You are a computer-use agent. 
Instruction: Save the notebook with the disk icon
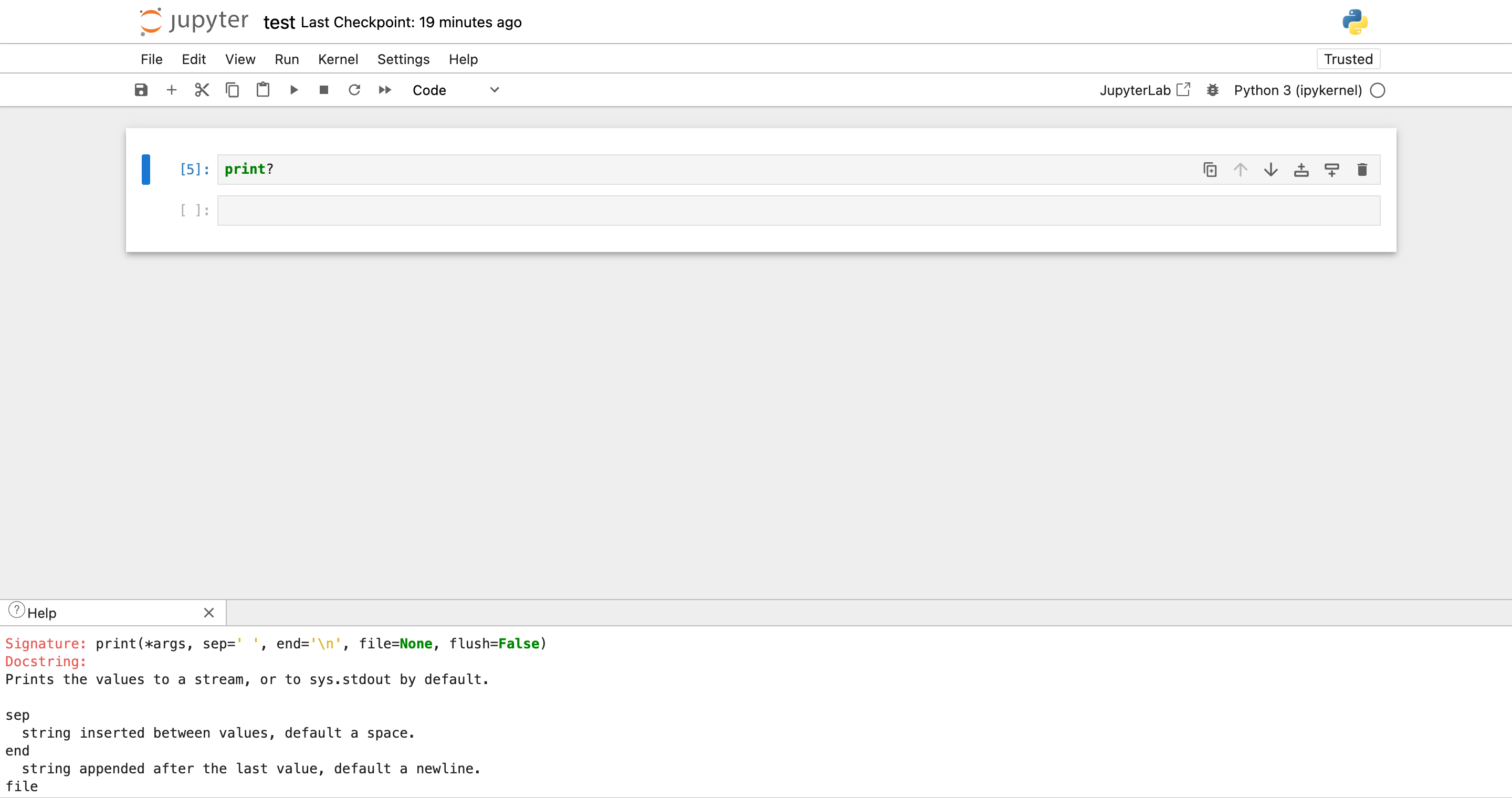click(x=141, y=90)
